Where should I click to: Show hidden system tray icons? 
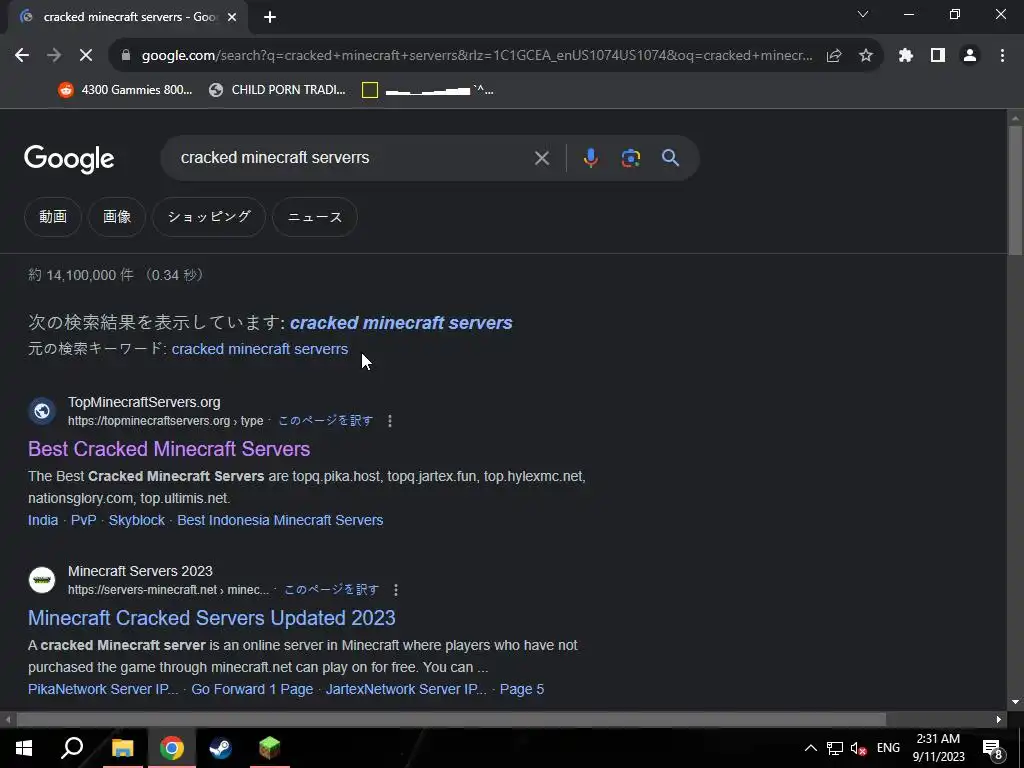810,748
